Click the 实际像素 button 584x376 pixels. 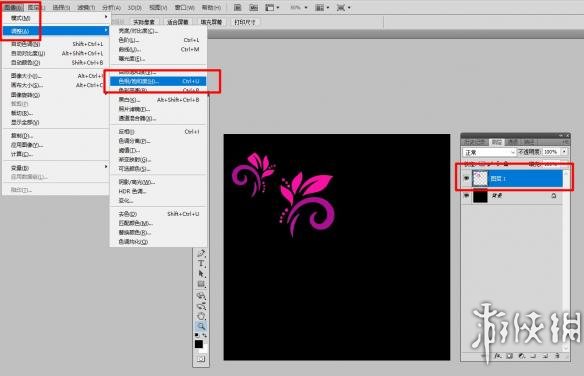(144, 22)
